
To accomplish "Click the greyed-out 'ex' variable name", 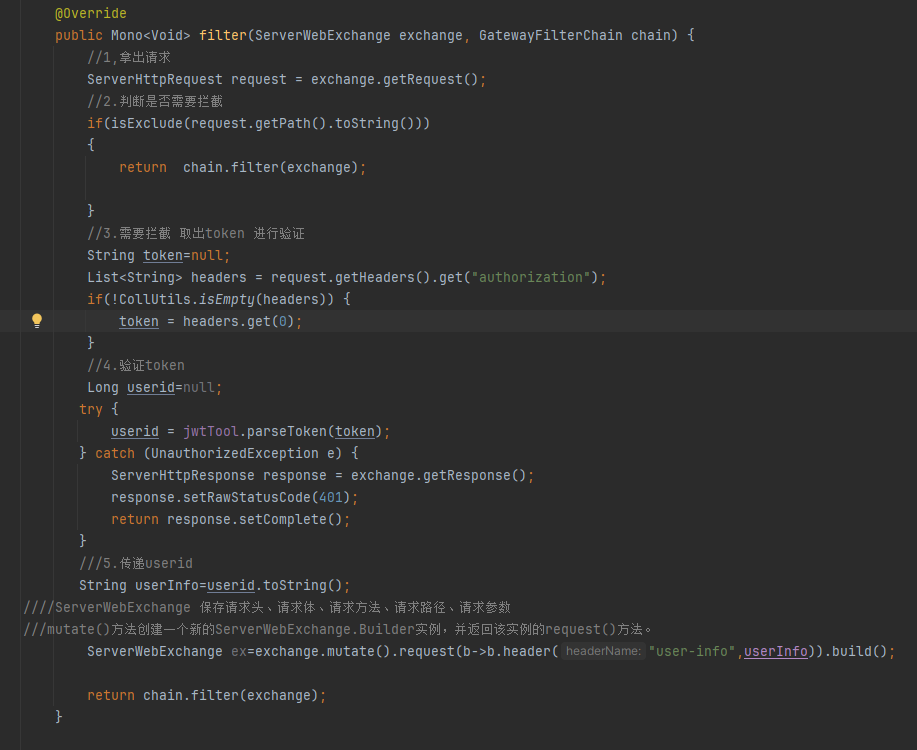I will [239, 652].
